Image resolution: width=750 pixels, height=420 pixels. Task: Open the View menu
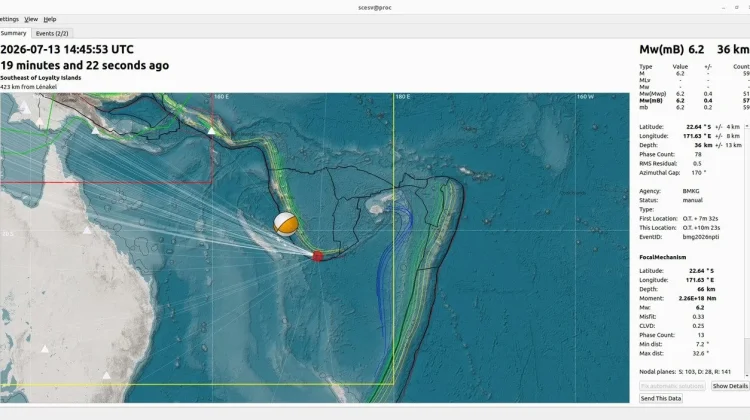point(31,19)
